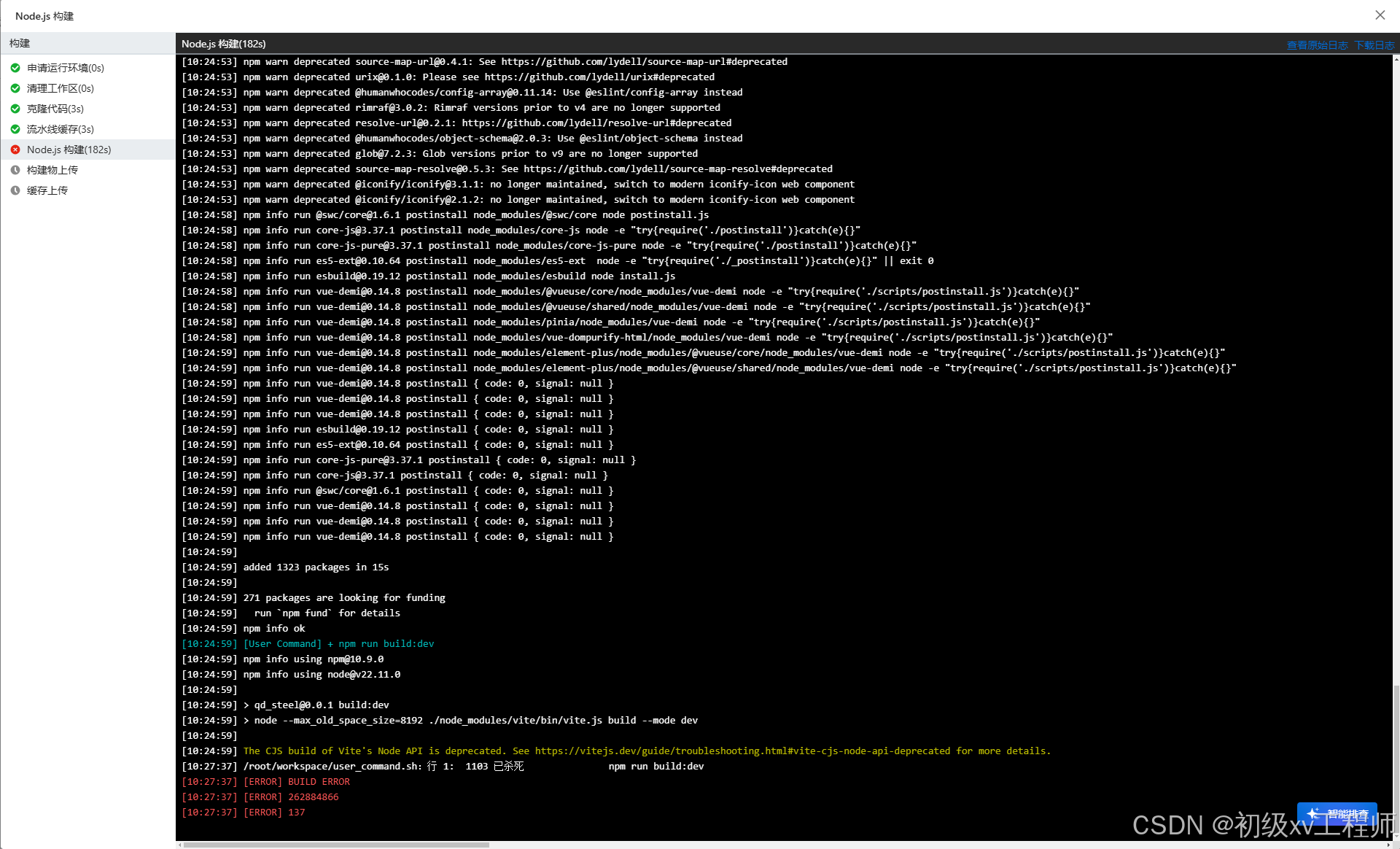Click the green check icon beside 克隆代码(3s)
The image size is (1400, 849).
[x=15, y=109]
